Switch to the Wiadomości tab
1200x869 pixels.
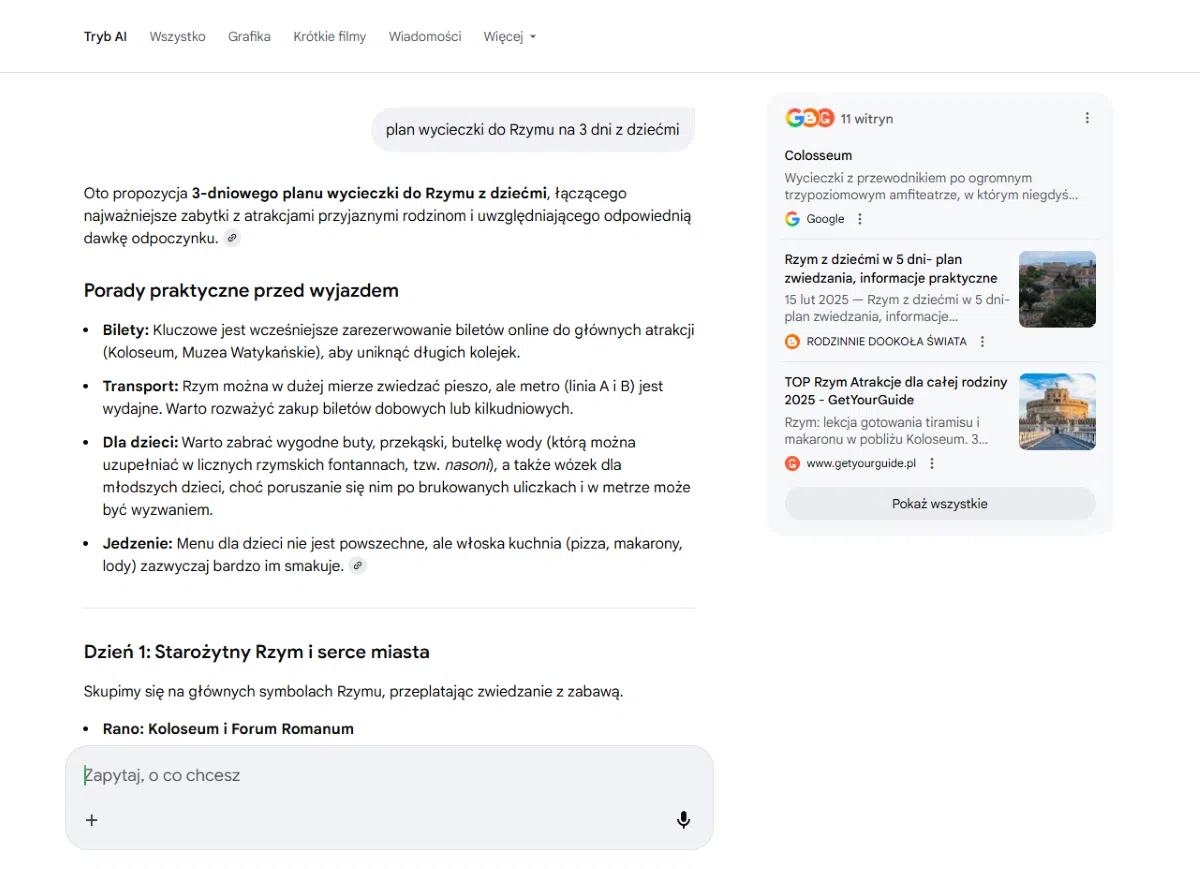424,36
